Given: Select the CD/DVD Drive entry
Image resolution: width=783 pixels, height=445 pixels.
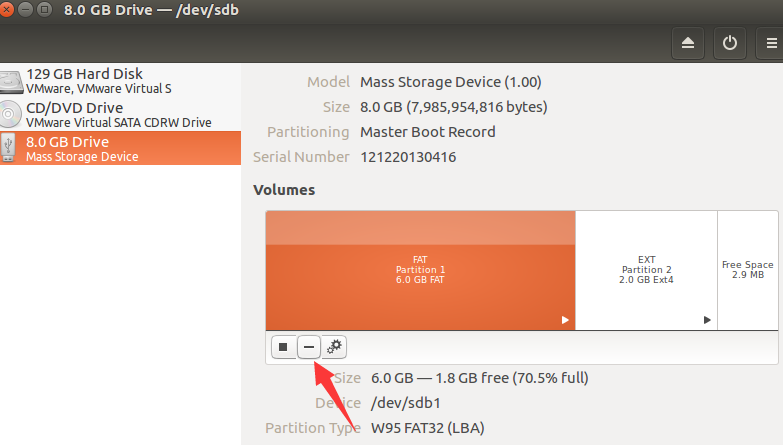Looking at the screenshot, I should 120,114.
